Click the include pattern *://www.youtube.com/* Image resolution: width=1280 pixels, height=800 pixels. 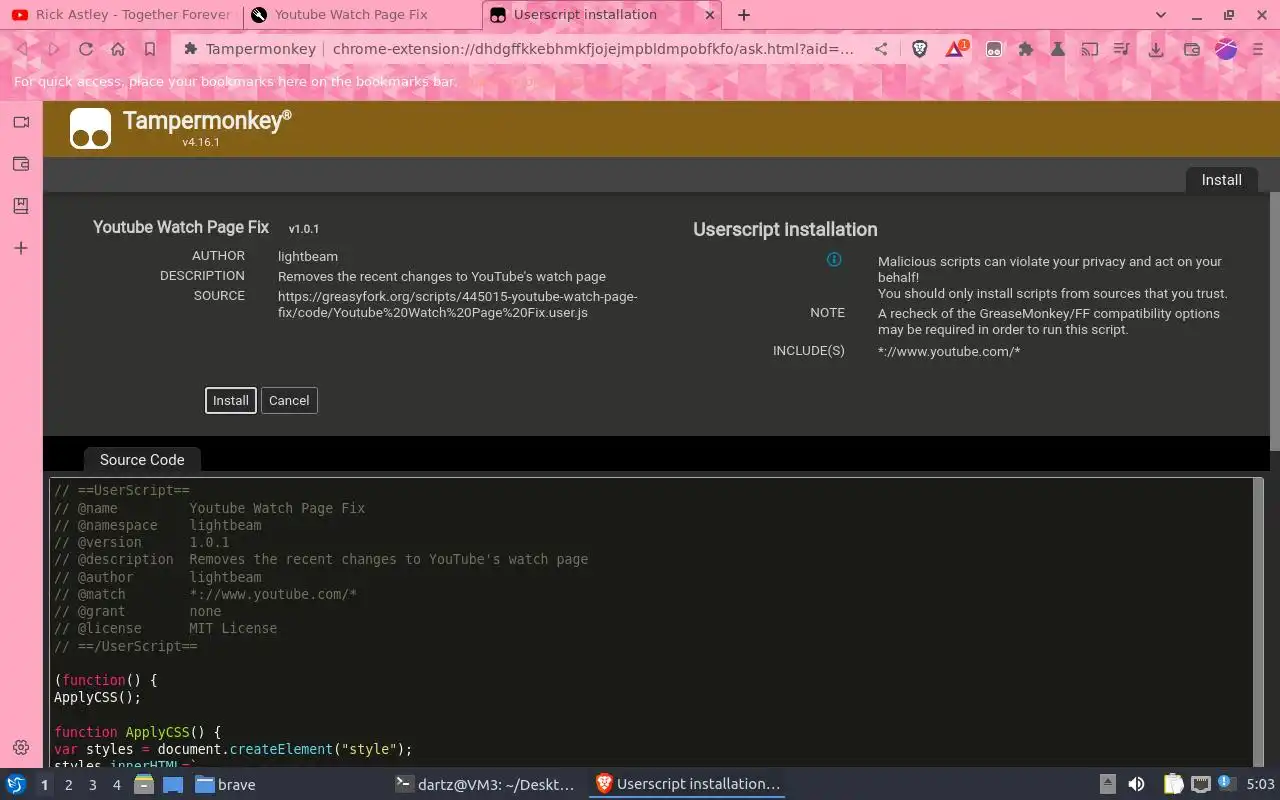point(949,351)
